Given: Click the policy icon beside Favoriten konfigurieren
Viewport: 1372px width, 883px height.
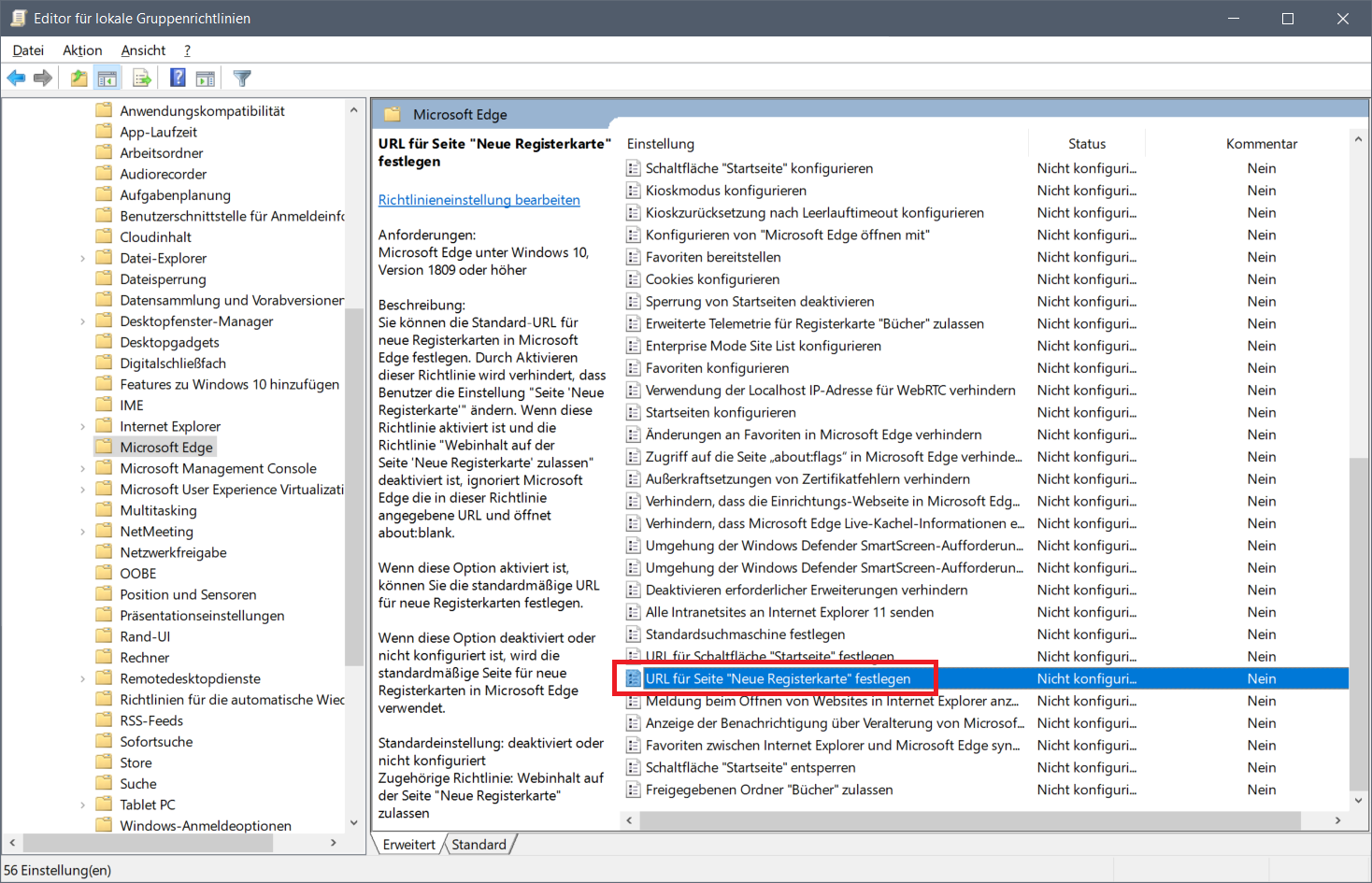Looking at the screenshot, I should (x=634, y=368).
